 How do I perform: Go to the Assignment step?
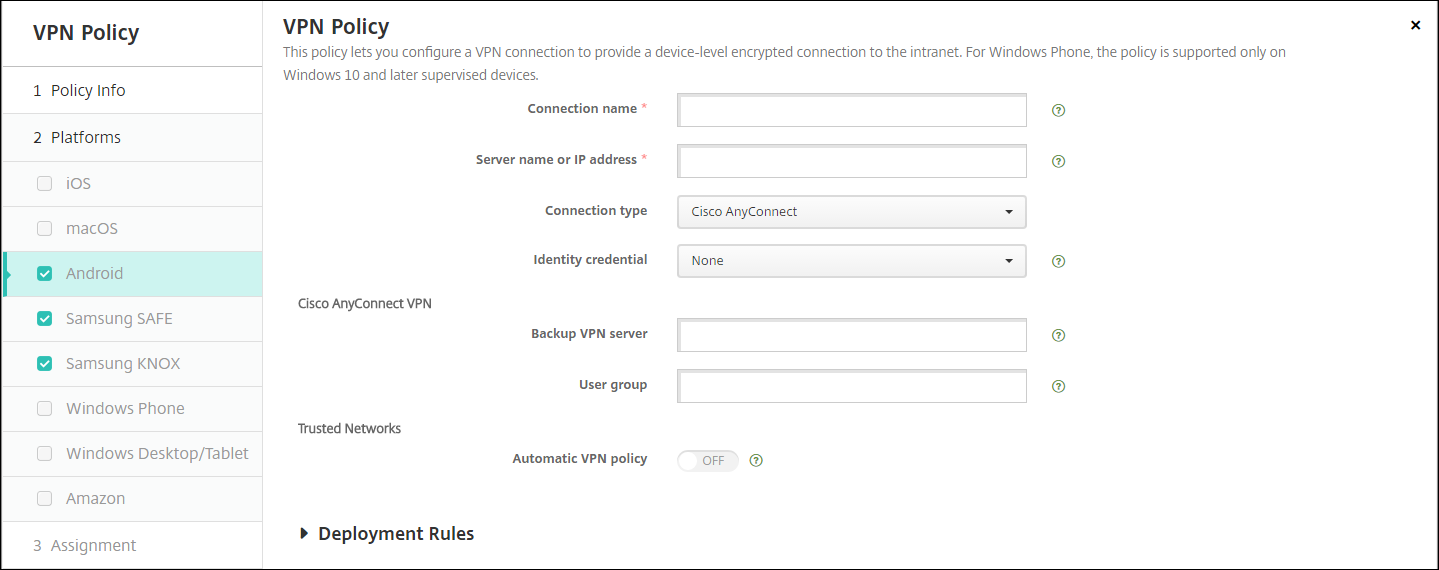[x=93, y=546]
